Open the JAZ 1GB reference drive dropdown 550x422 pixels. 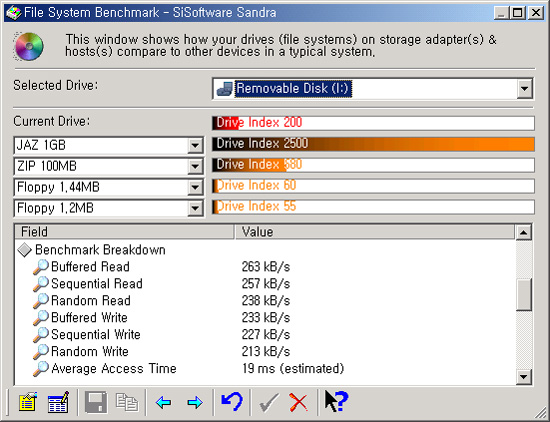coord(195,145)
